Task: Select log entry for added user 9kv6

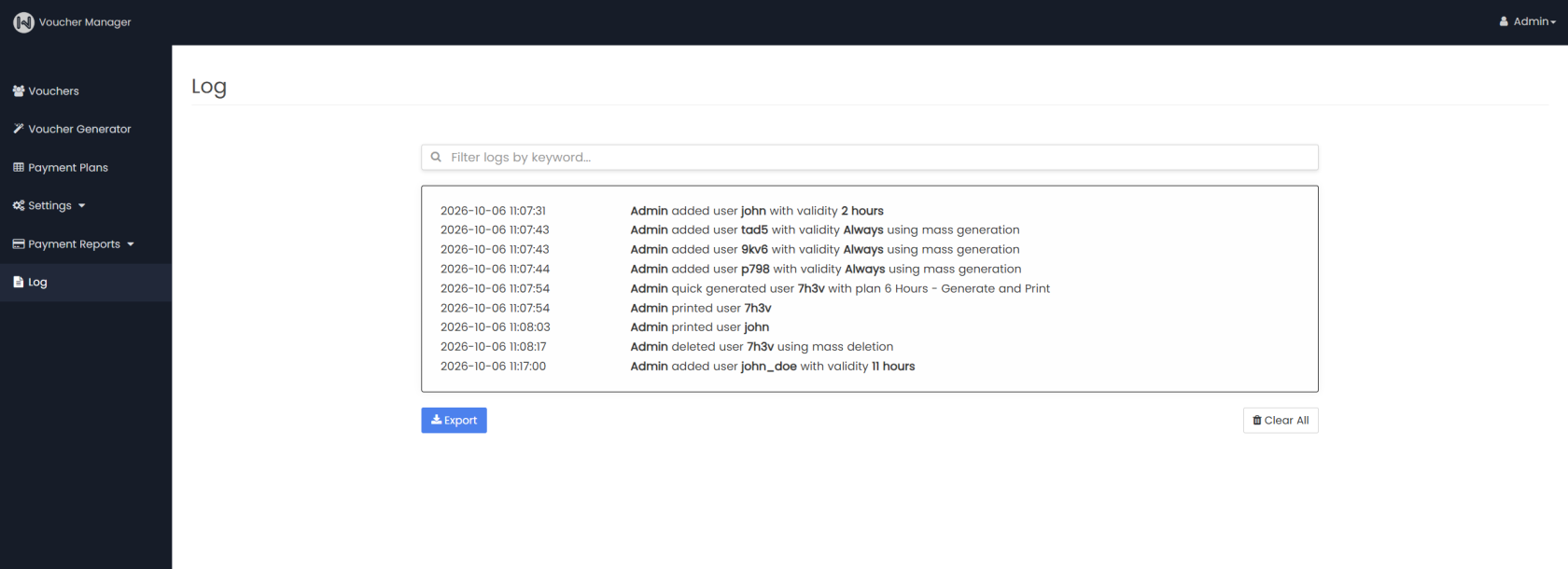Action: 825,250
